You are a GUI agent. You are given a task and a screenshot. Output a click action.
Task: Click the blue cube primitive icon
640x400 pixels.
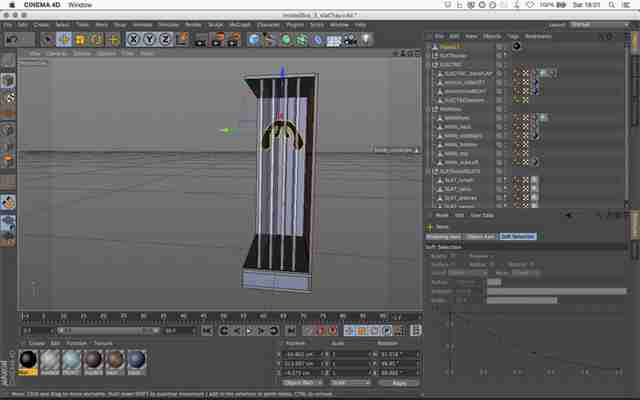pos(253,40)
